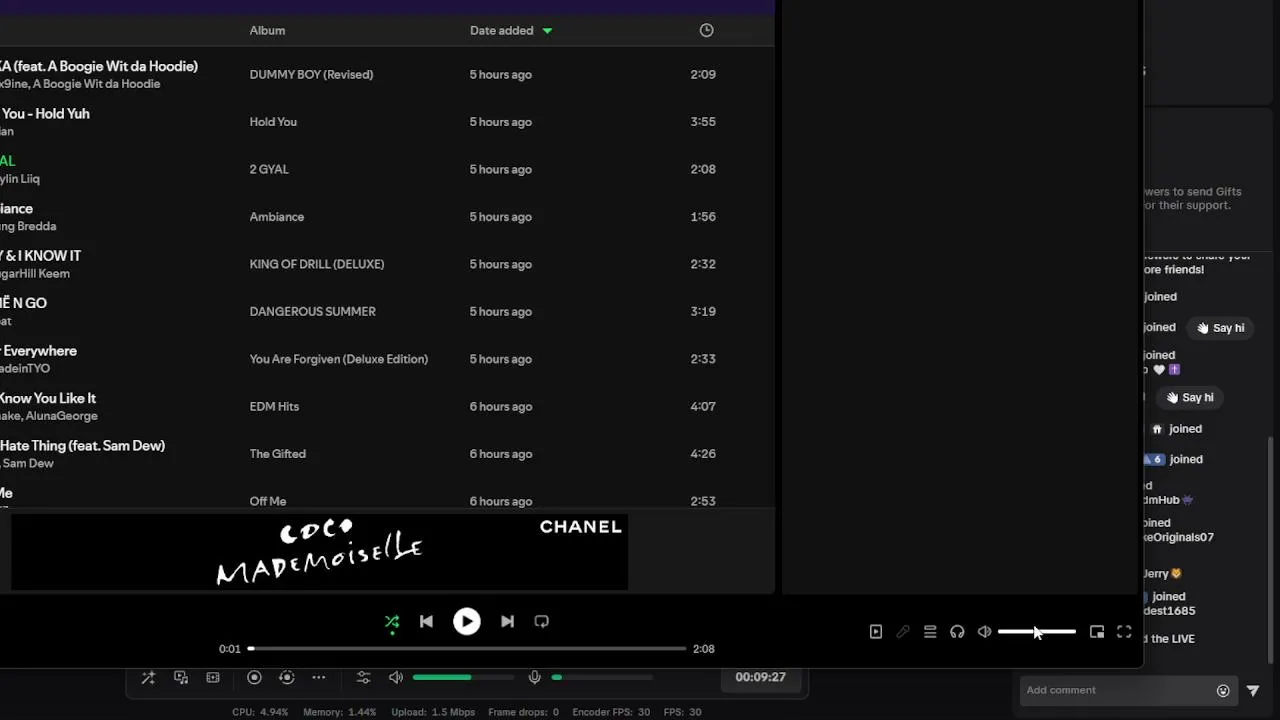
Task: Open the play queue
Action: pos(930,632)
